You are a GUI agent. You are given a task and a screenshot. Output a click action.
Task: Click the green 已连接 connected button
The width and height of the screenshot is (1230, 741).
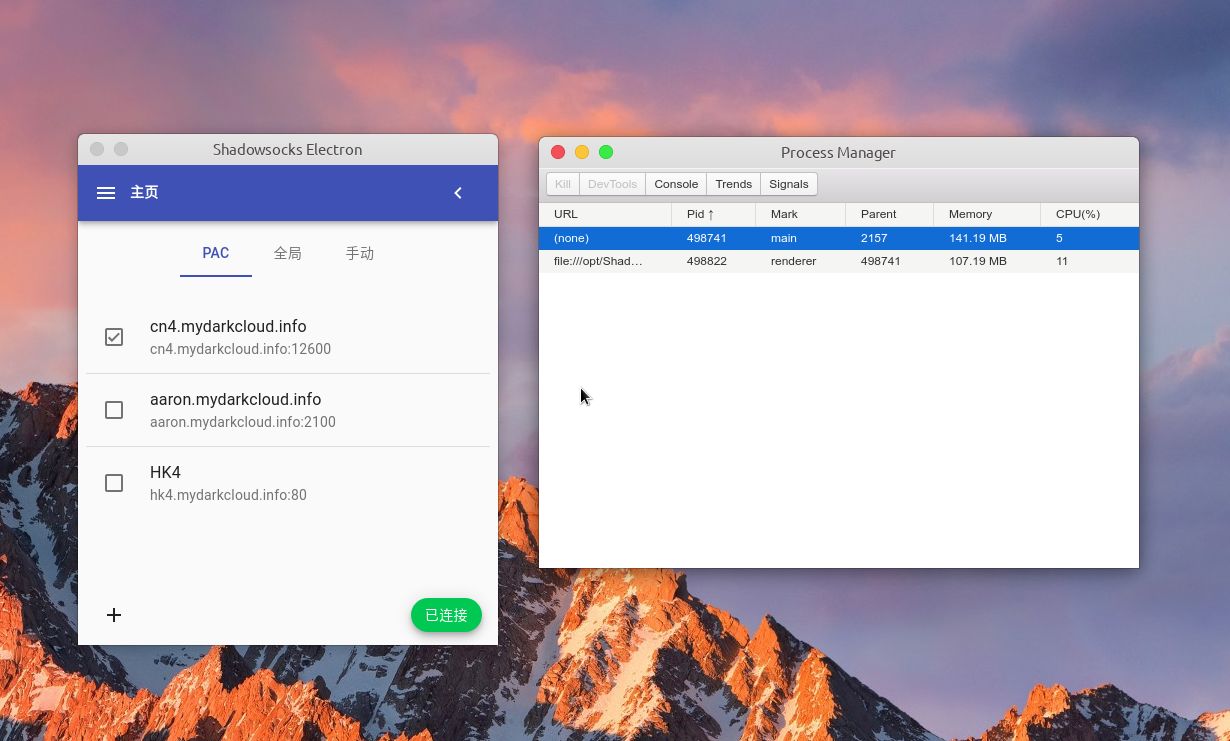446,615
